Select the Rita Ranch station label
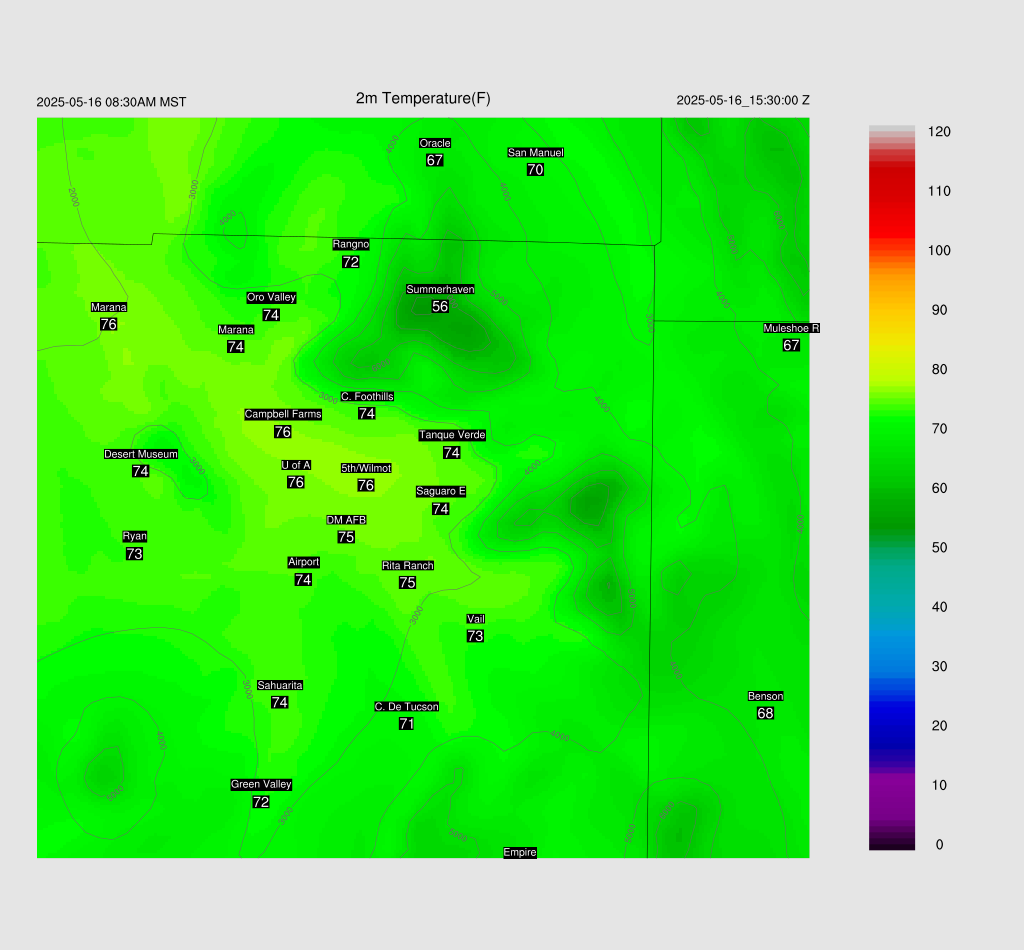This screenshot has height=950, width=1024. [x=408, y=566]
